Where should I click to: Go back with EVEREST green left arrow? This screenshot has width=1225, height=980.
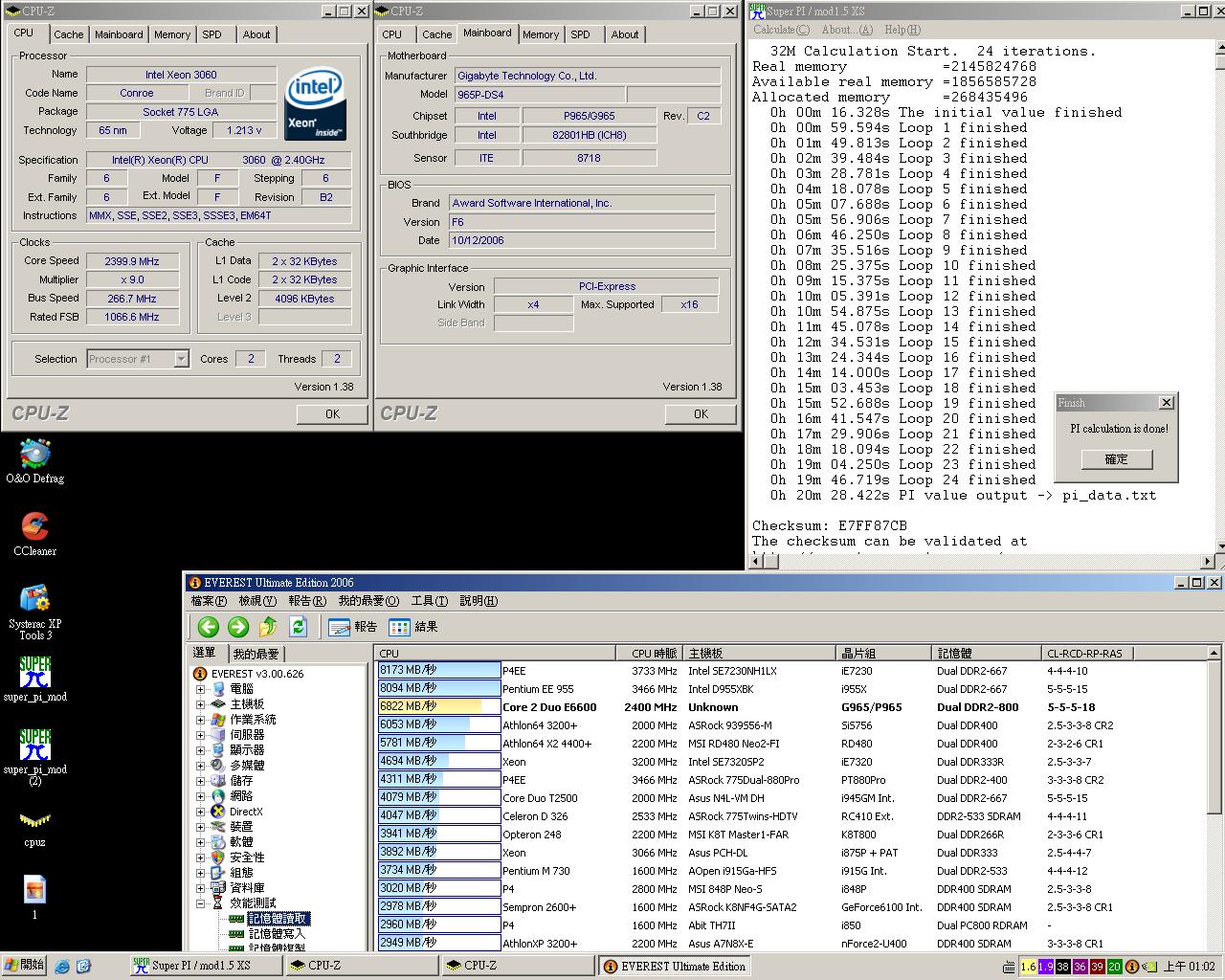pos(208,627)
